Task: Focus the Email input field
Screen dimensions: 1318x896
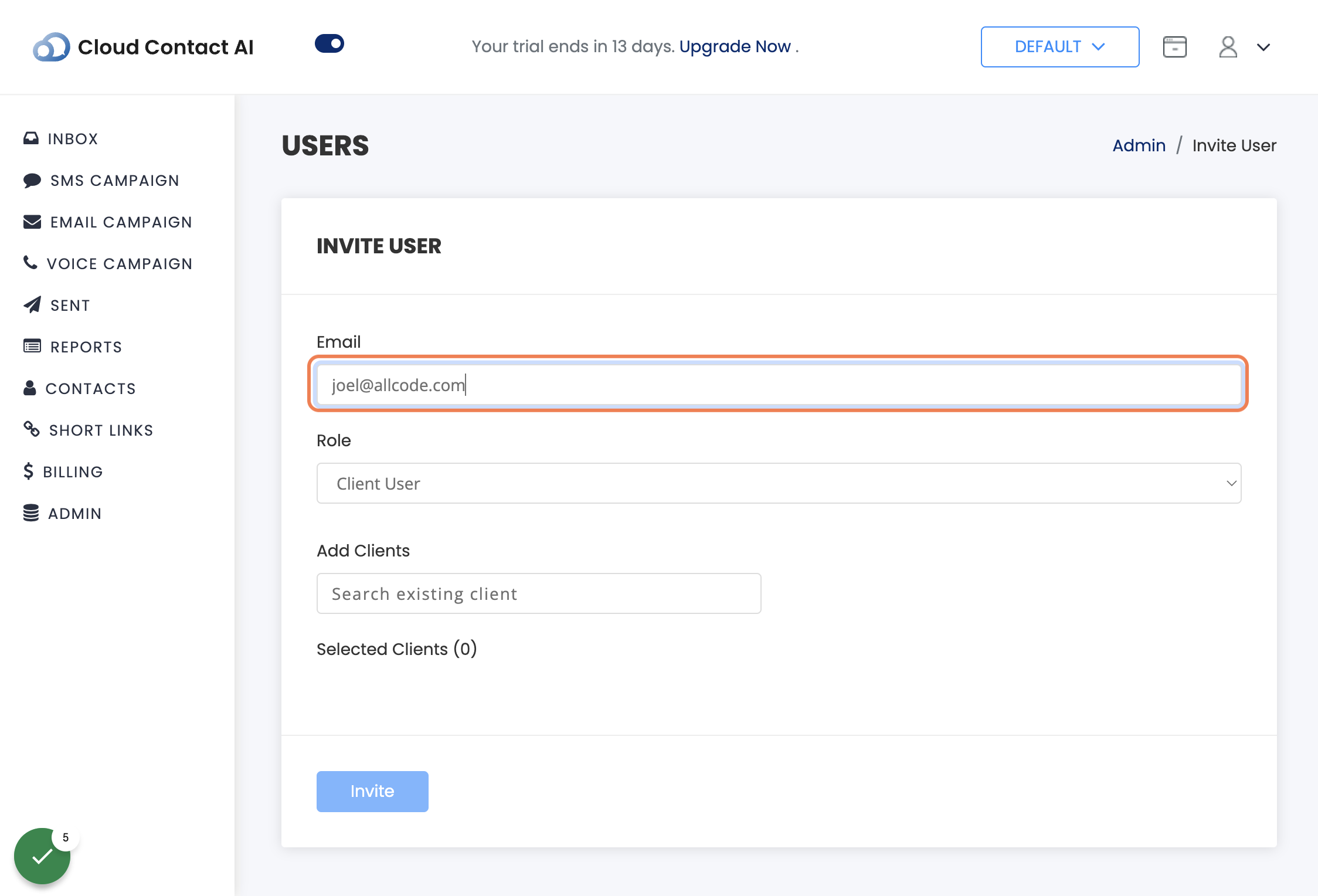Action: (778, 385)
